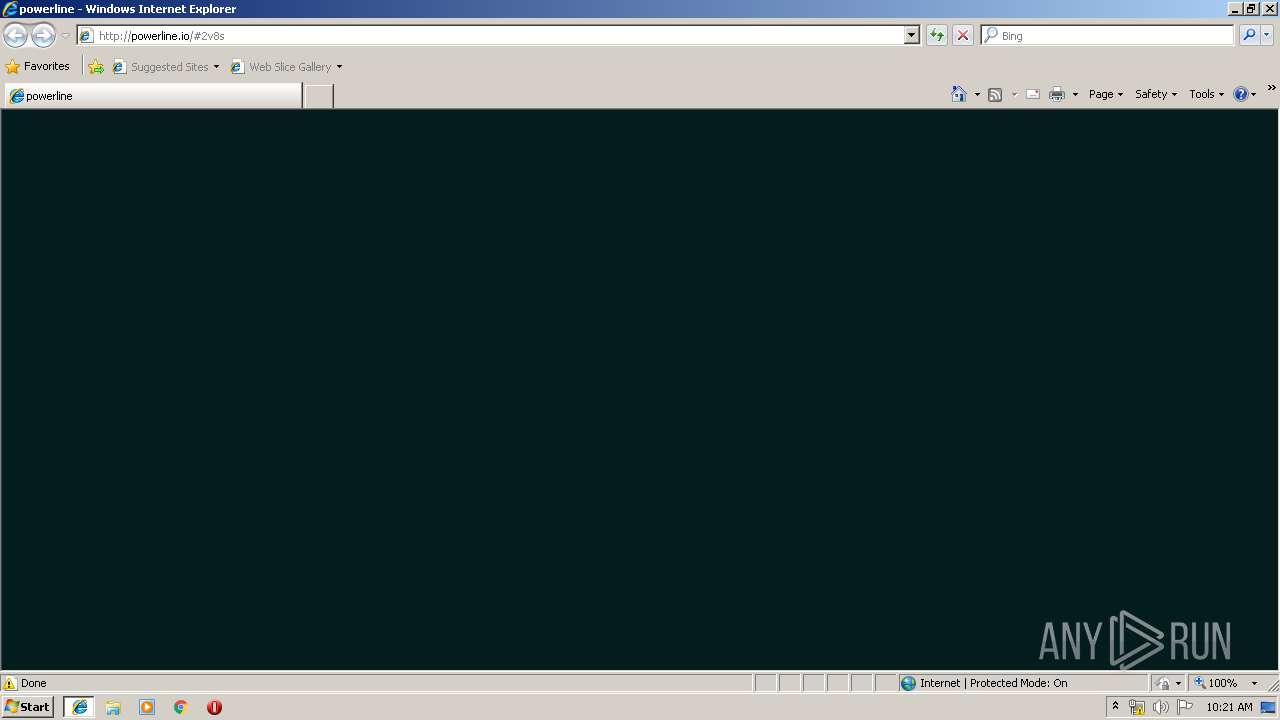The image size is (1280, 720).
Task: Click the status bar security lock icon
Action: click(1163, 683)
